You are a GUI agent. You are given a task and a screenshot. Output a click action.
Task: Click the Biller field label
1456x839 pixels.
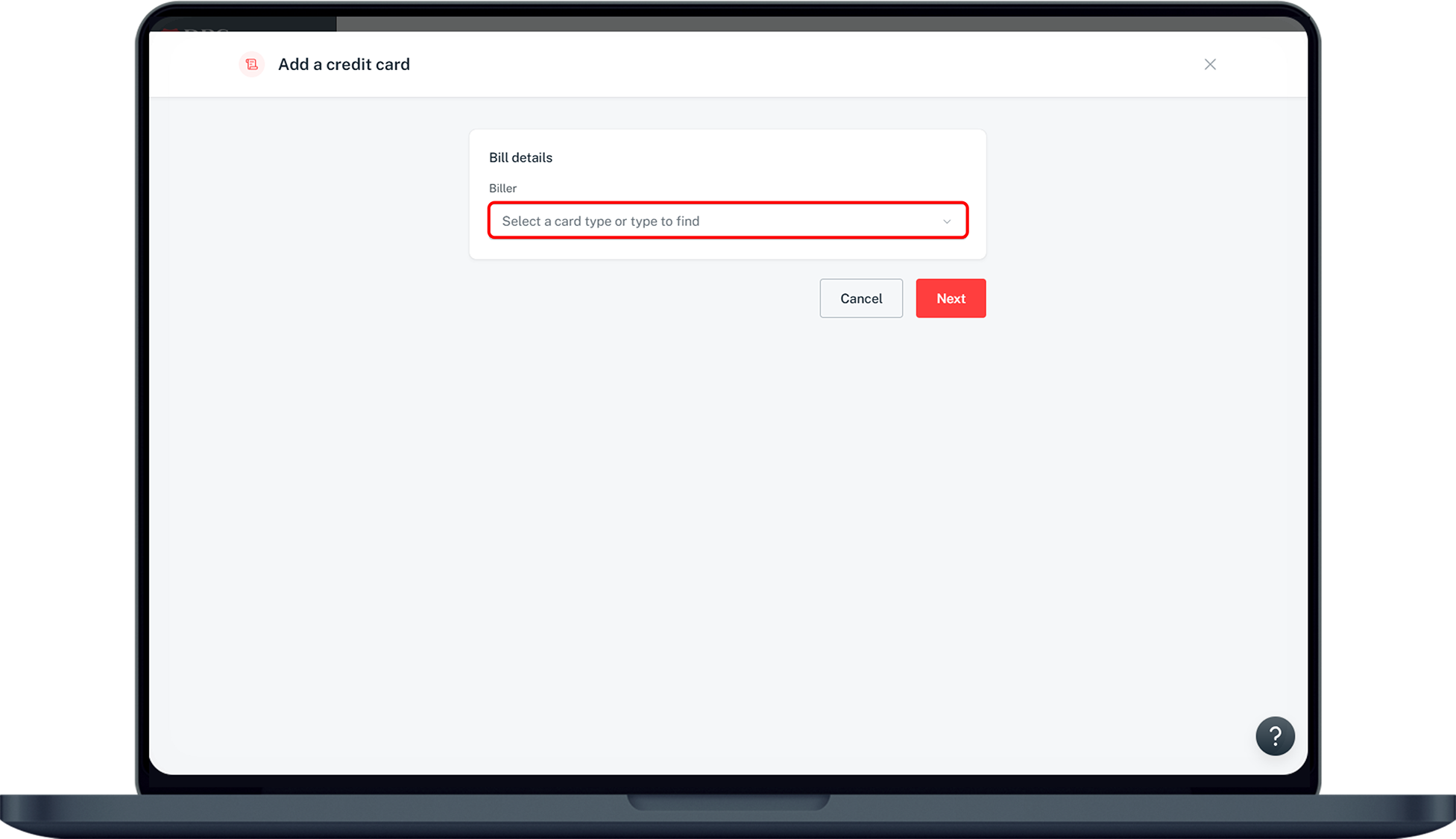pyautogui.click(x=502, y=188)
